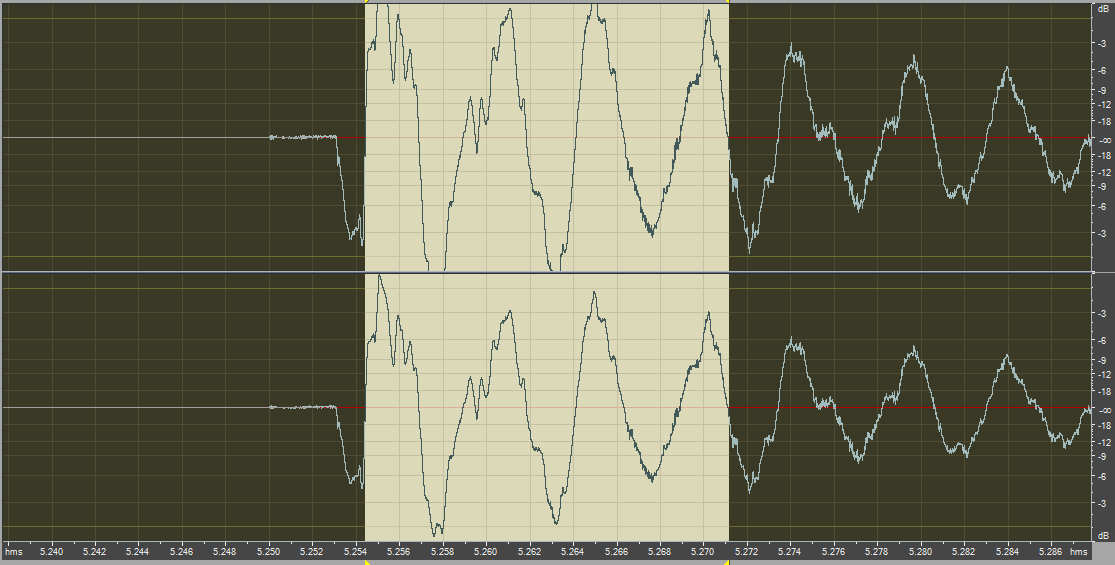
Task: Click the hms label at ruler's right end
Action: (x=1079, y=551)
